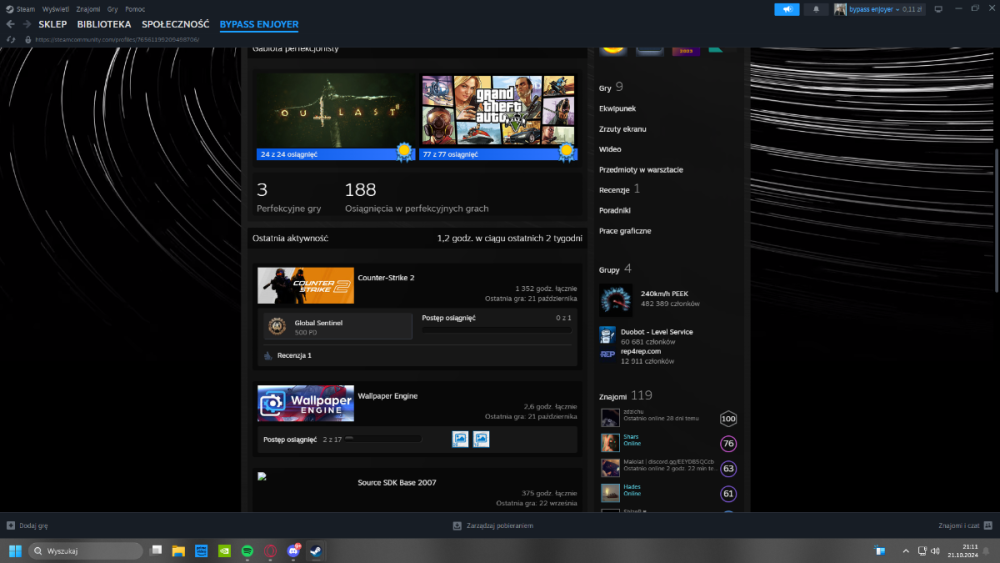This screenshot has height=563, width=1000.
Task: Open the Grand Theft Auto V thumbnail
Action: pyautogui.click(x=498, y=111)
